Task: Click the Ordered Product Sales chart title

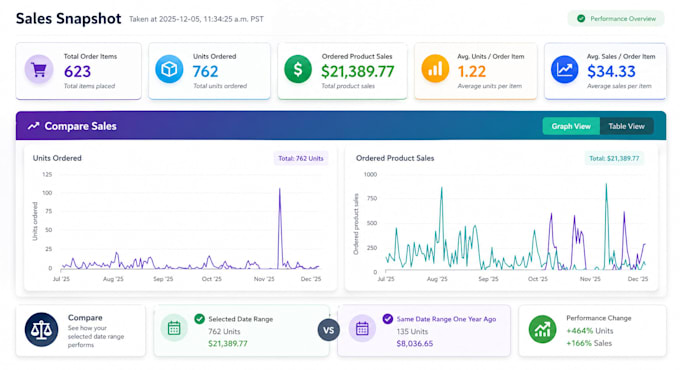Action: coord(395,158)
